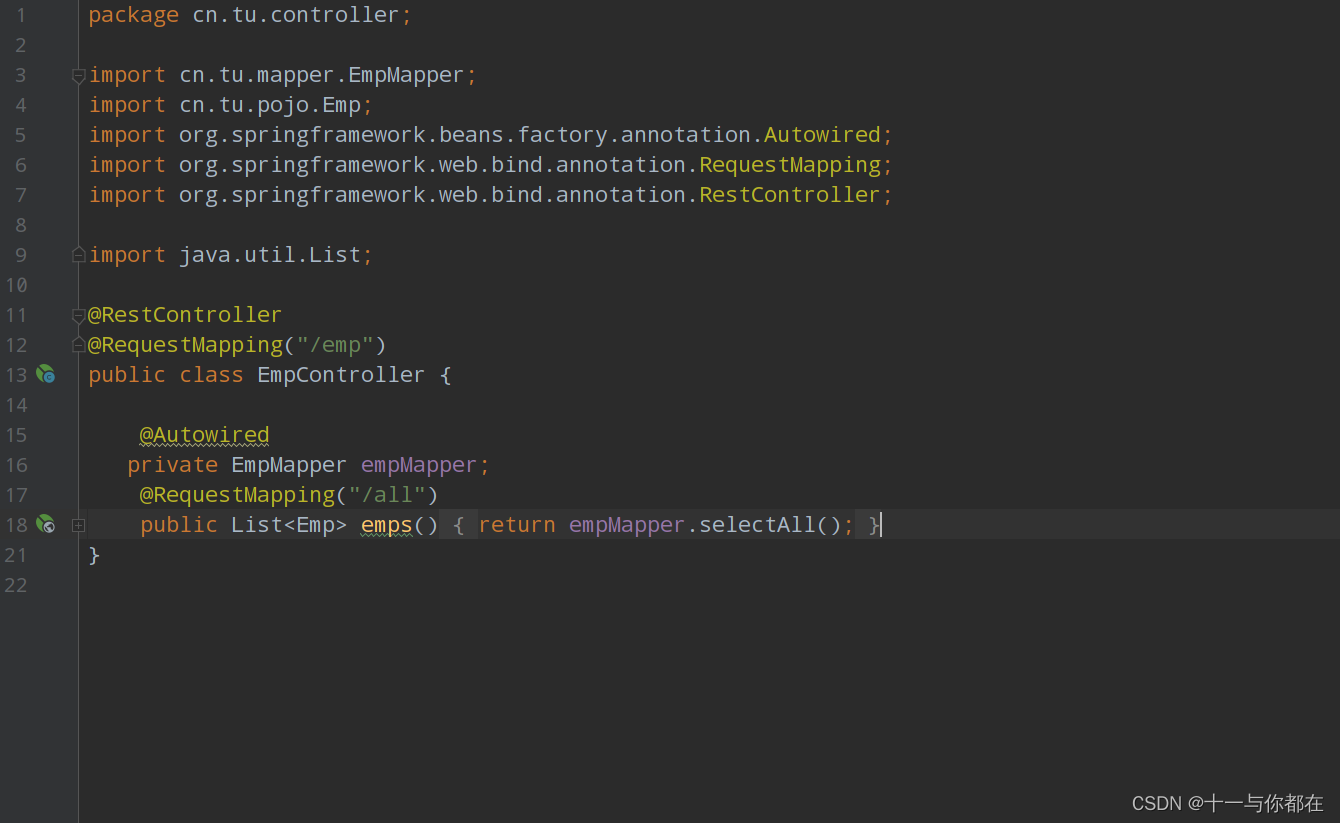
Task: Collapse the import block at line 3
Action: (x=78, y=75)
